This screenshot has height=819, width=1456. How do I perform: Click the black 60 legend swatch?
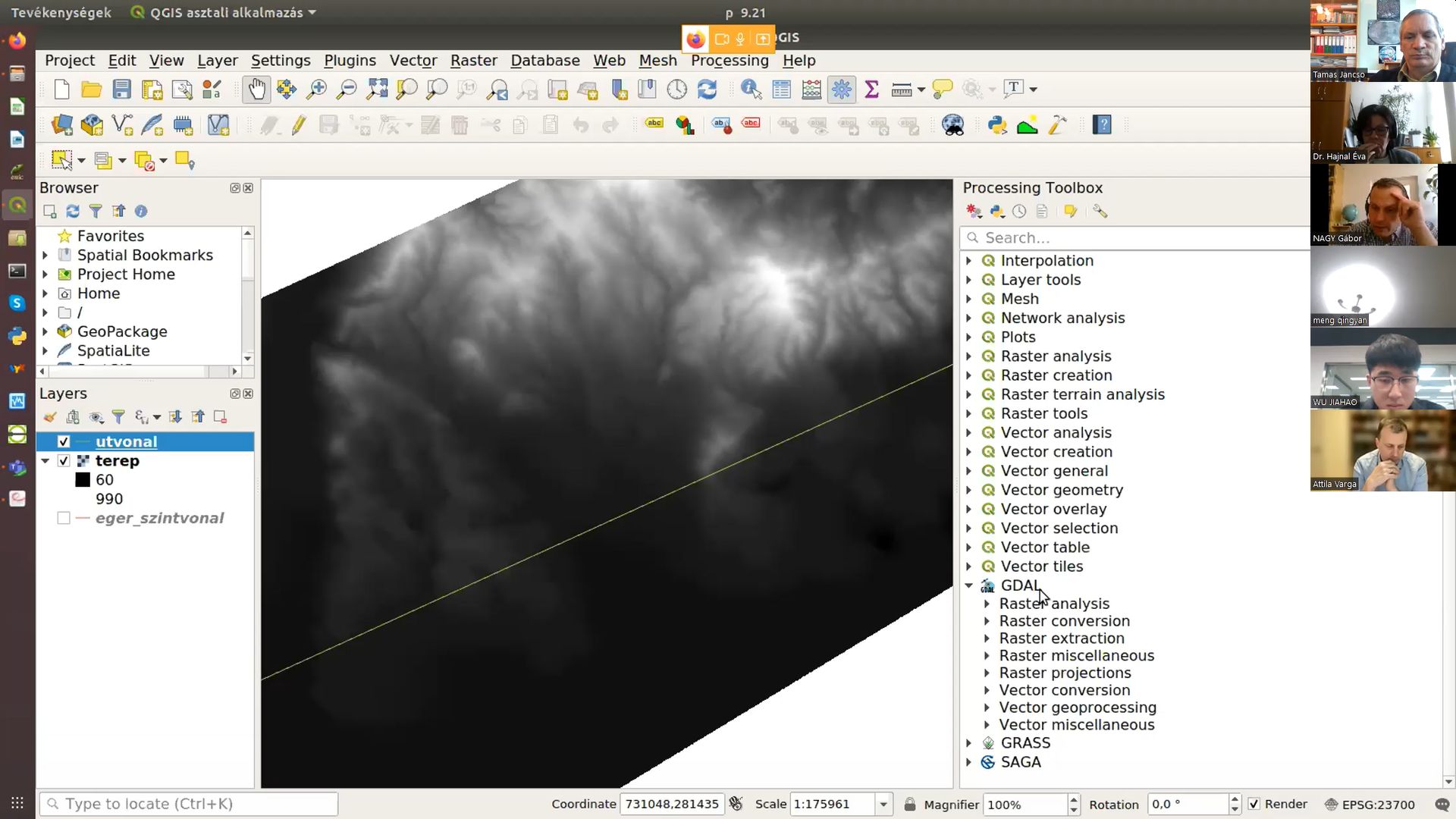pyautogui.click(x=83, y=480)
